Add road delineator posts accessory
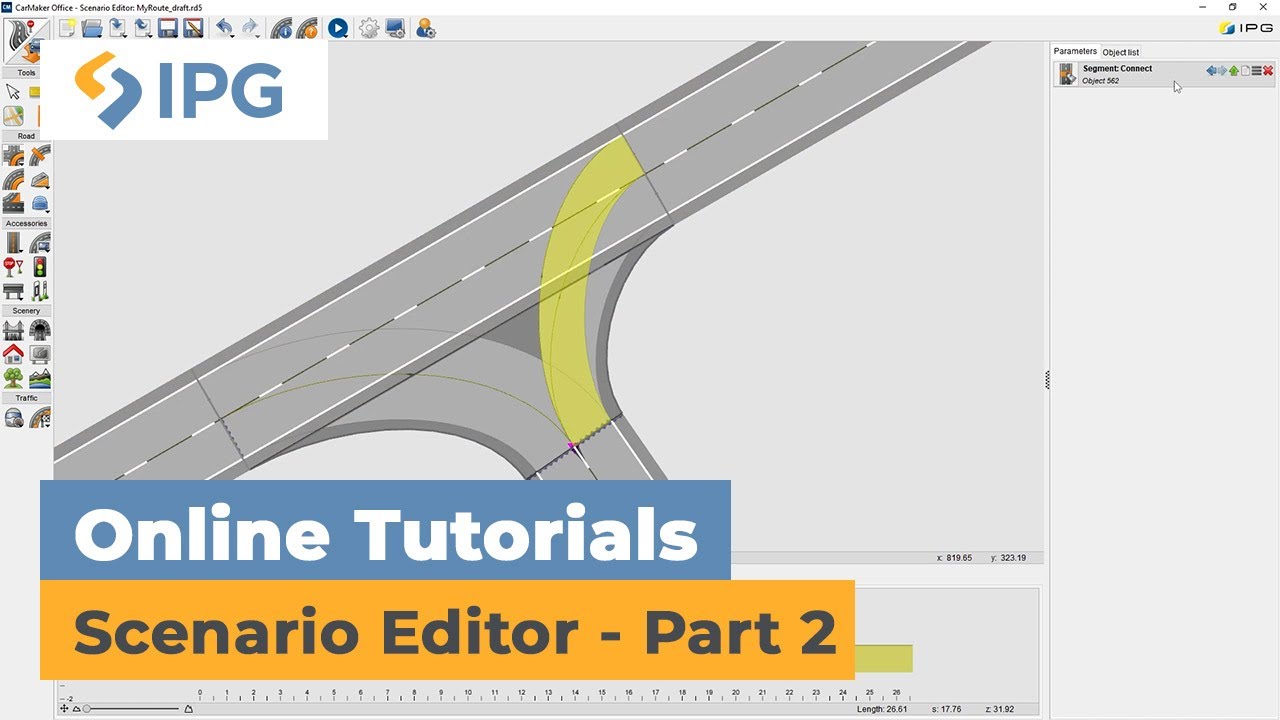The height and width of the screenshot is (720, 1280). point(40,291)
